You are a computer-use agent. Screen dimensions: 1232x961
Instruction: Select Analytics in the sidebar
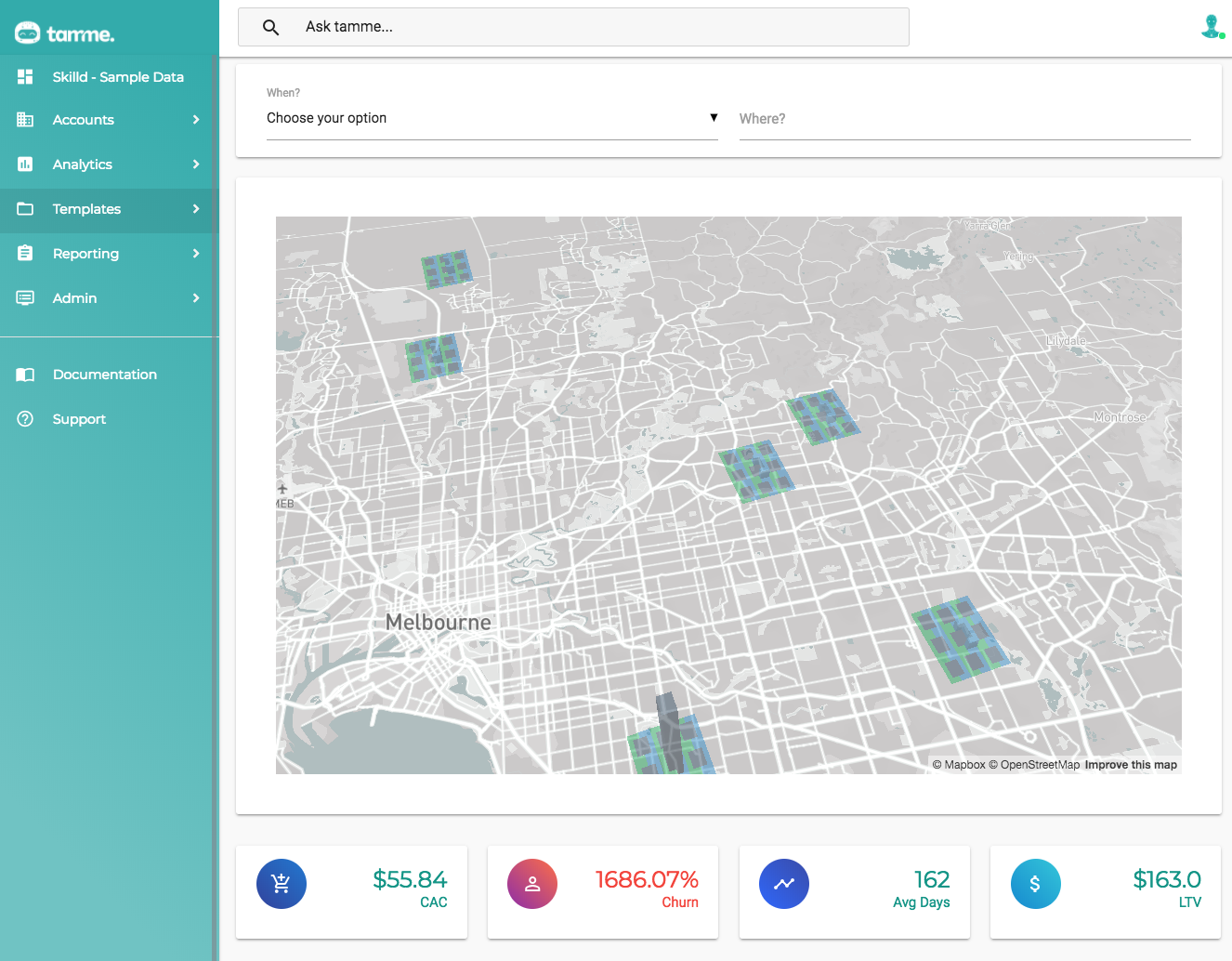coord(108,165)
